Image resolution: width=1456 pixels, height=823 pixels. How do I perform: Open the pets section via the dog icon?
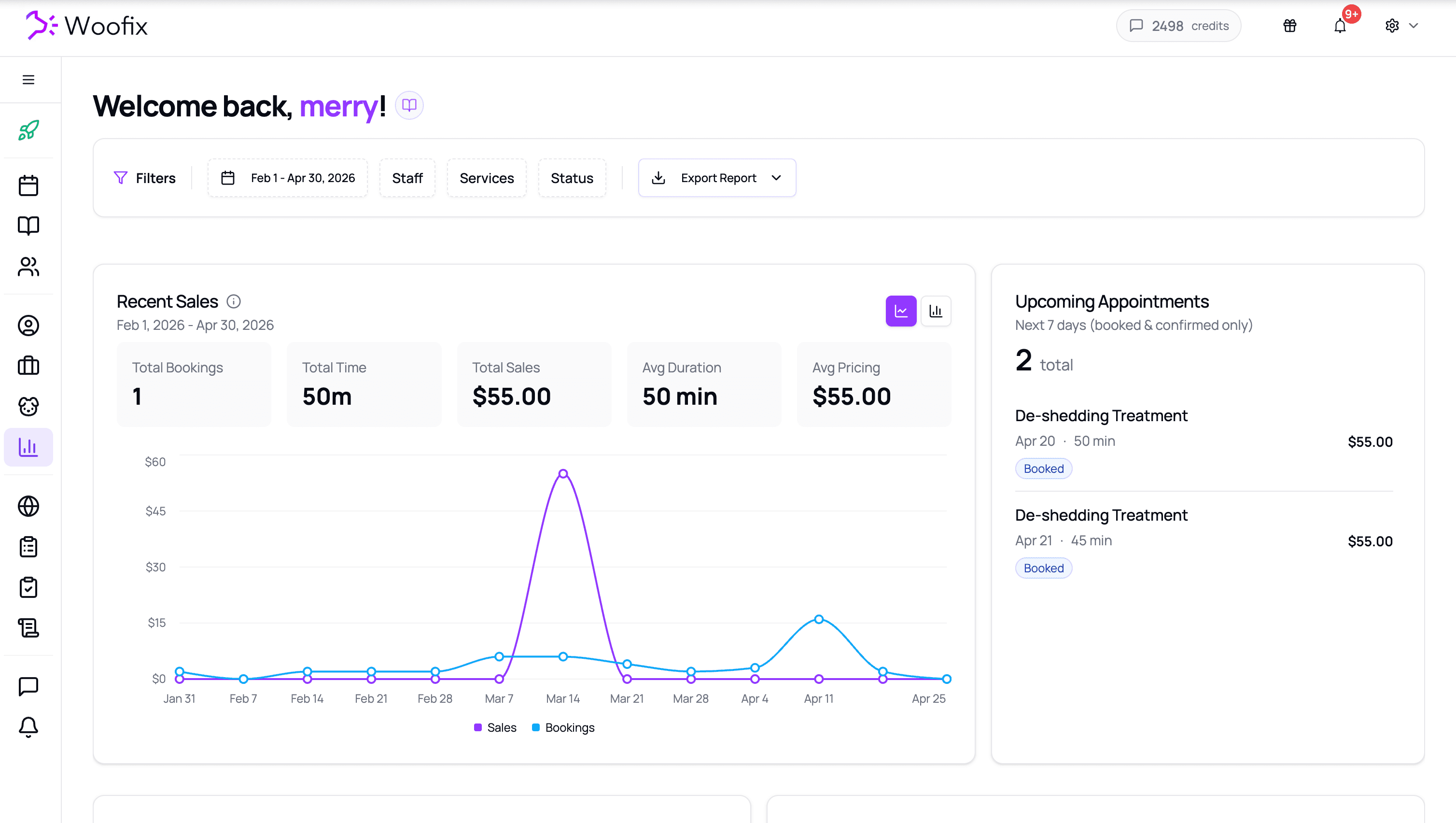click(x=28, y=406)
